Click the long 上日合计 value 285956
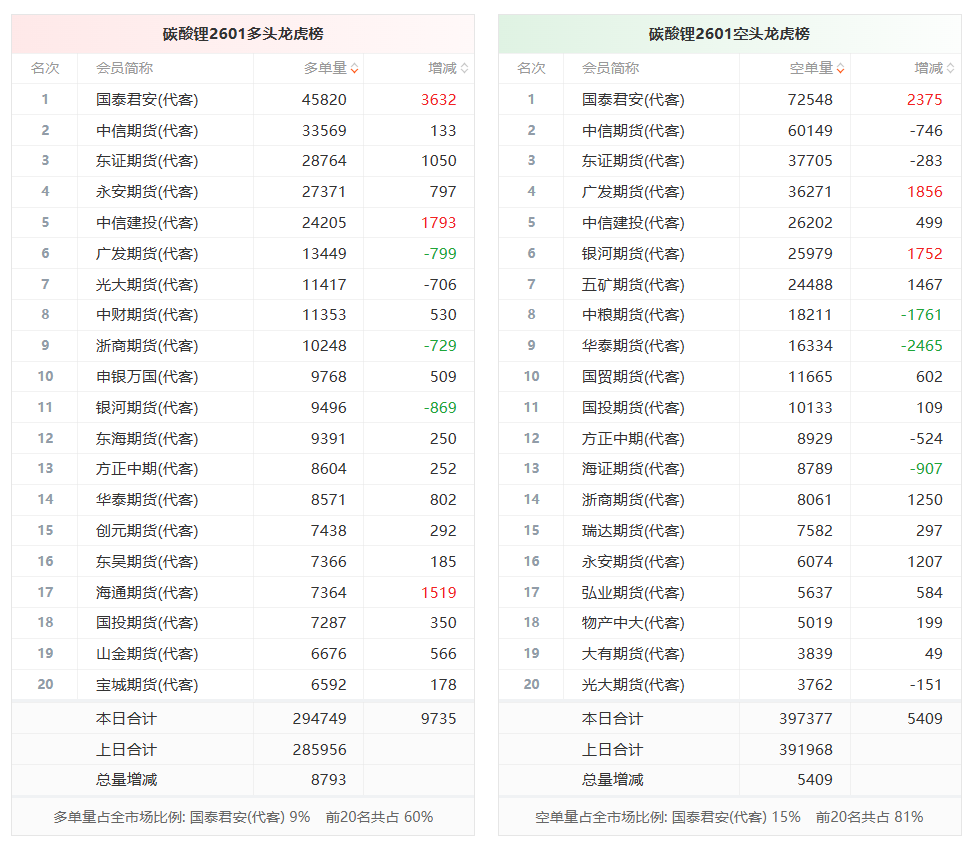This screenshot has height=843, width=970. (x=320, y=750)
